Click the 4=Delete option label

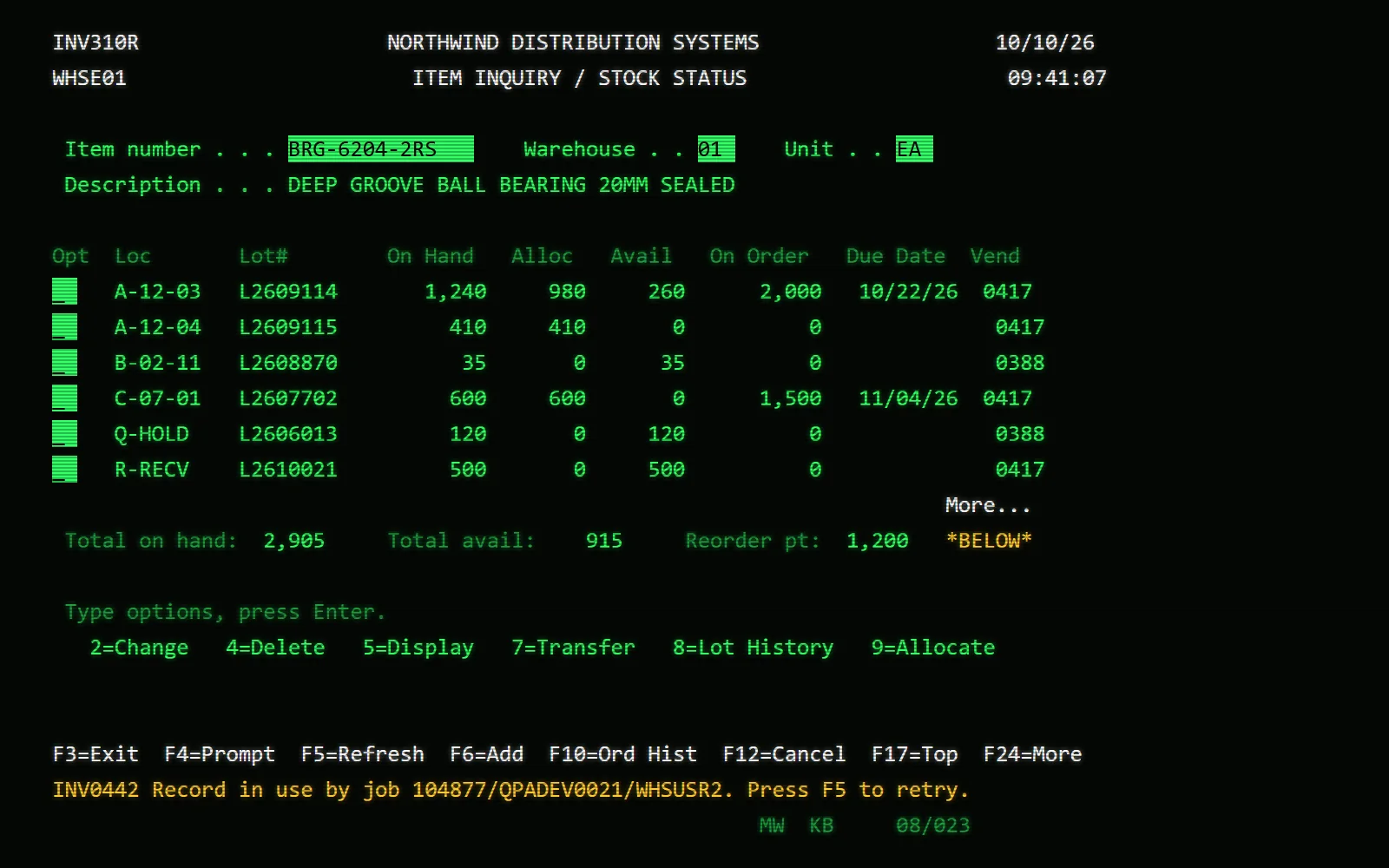275,648
